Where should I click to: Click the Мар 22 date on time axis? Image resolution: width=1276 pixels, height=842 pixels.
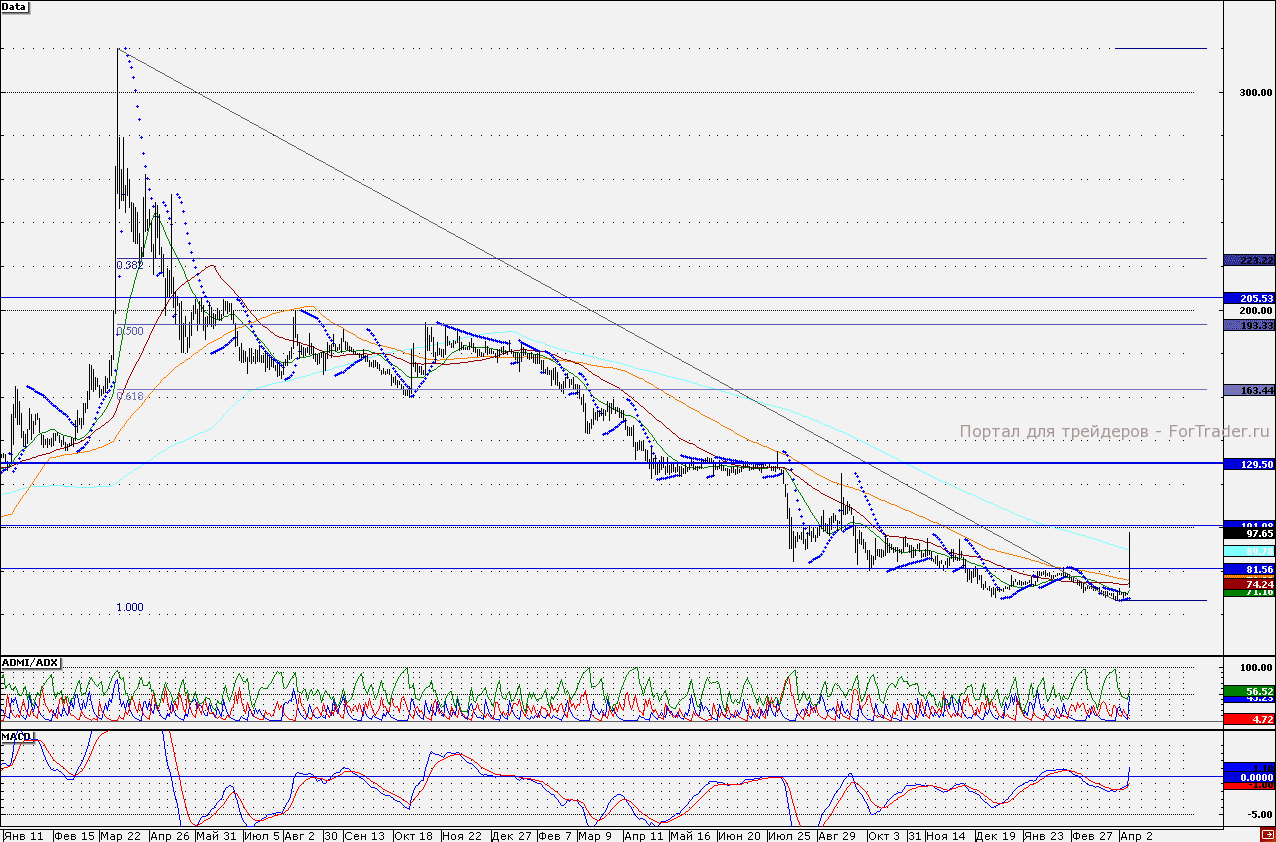pos(120,834)
